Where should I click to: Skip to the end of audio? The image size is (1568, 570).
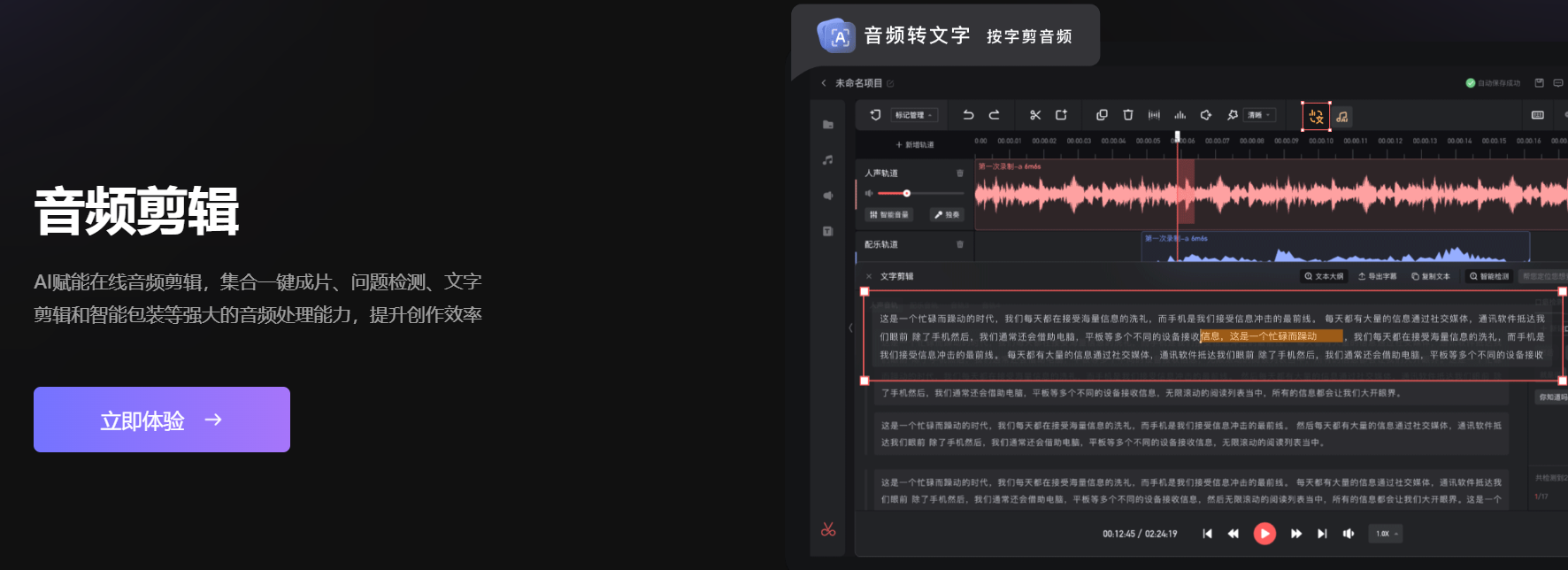click(1322, 534)
